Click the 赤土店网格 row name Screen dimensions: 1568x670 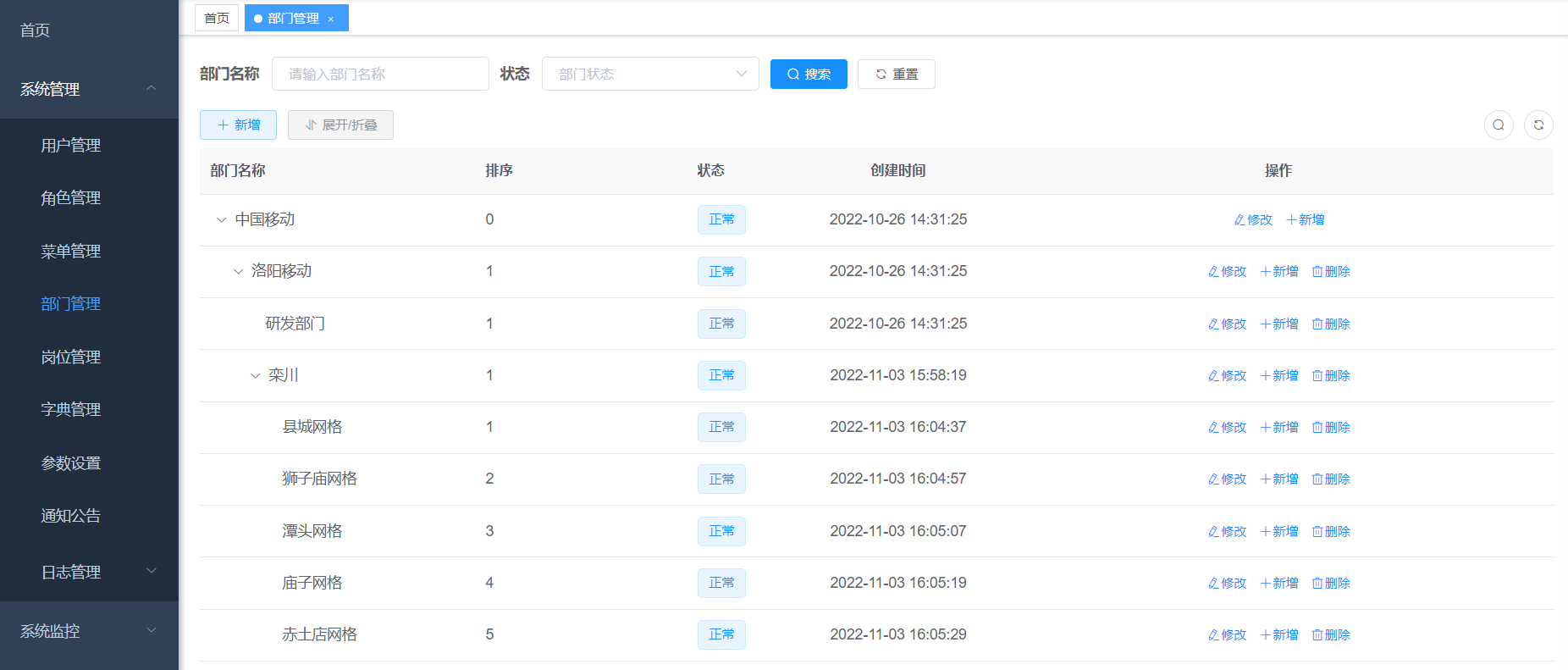(x=320, y=634)
